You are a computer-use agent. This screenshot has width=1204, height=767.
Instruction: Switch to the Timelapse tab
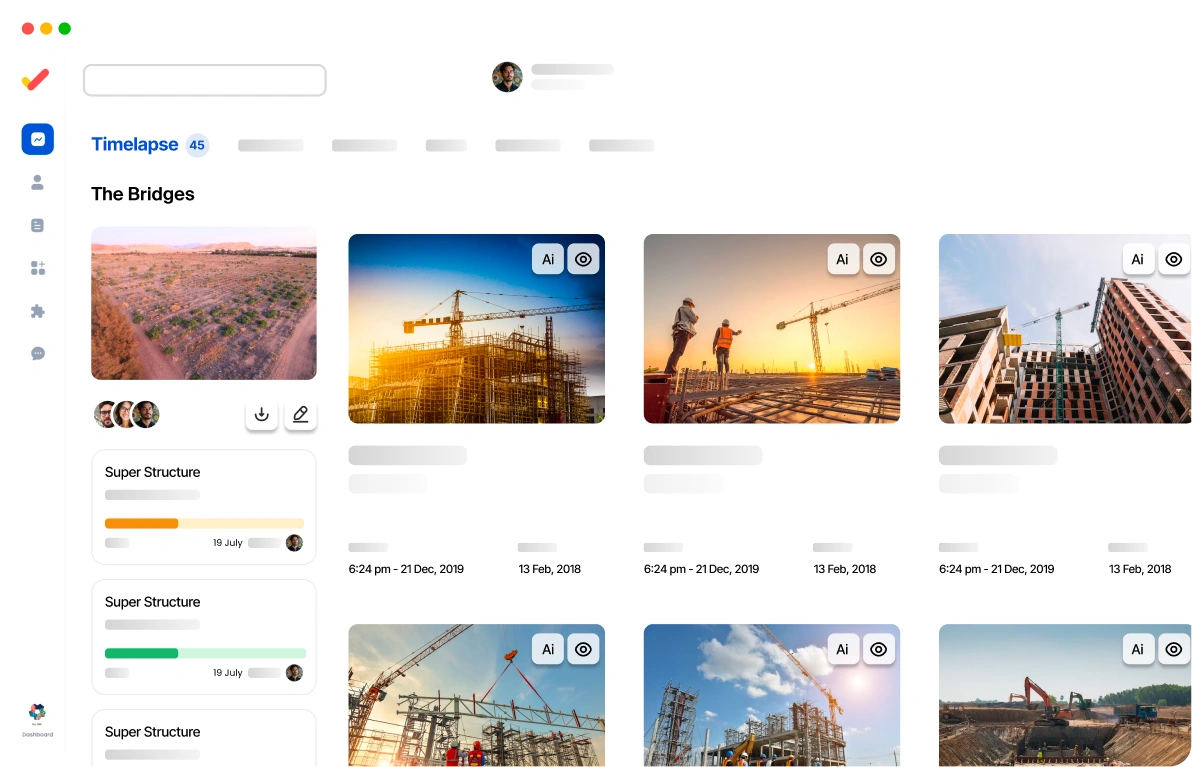tap(134, 144)
